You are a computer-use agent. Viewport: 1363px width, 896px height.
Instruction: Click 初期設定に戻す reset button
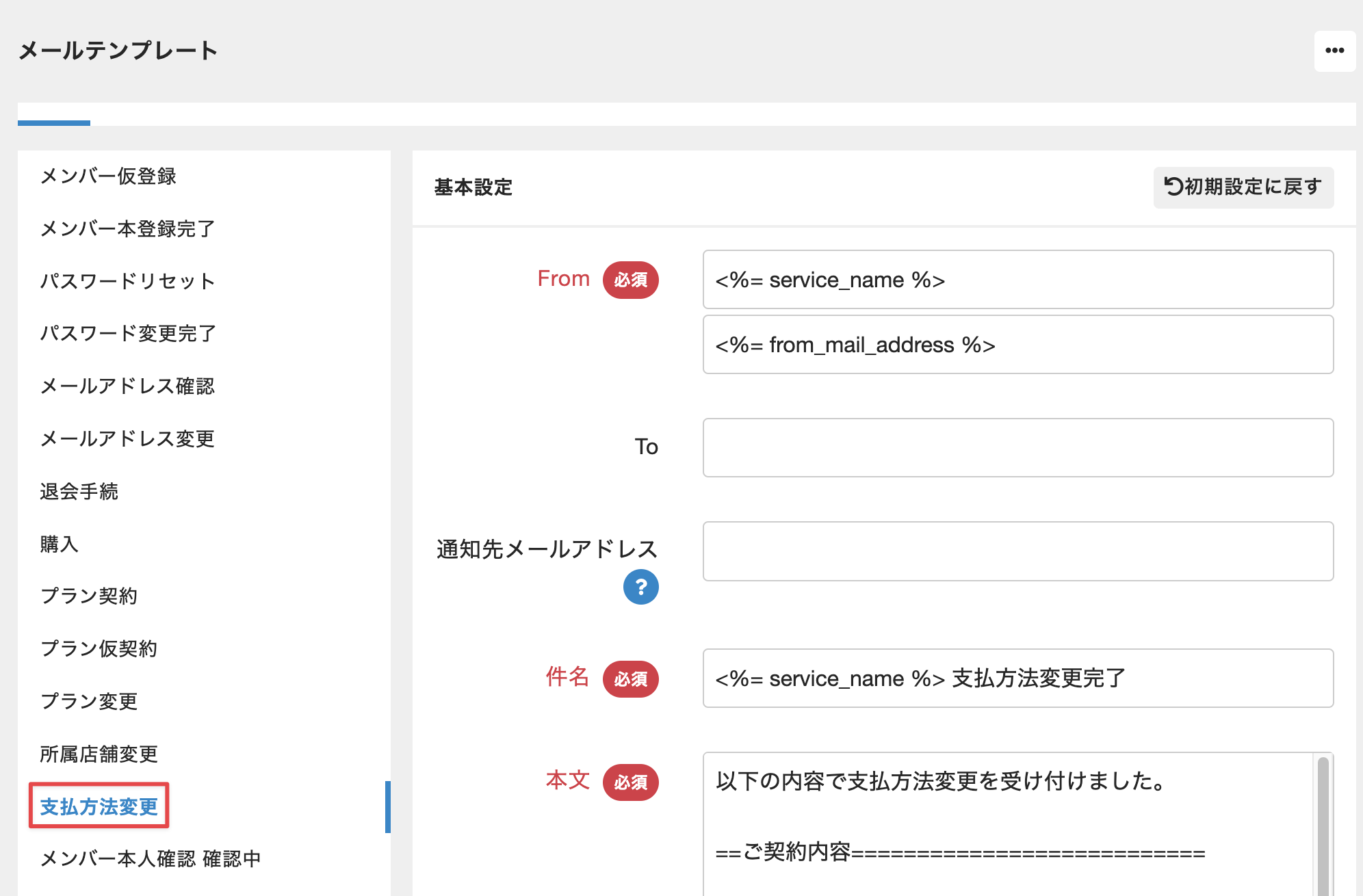[x=1243, y=187]
